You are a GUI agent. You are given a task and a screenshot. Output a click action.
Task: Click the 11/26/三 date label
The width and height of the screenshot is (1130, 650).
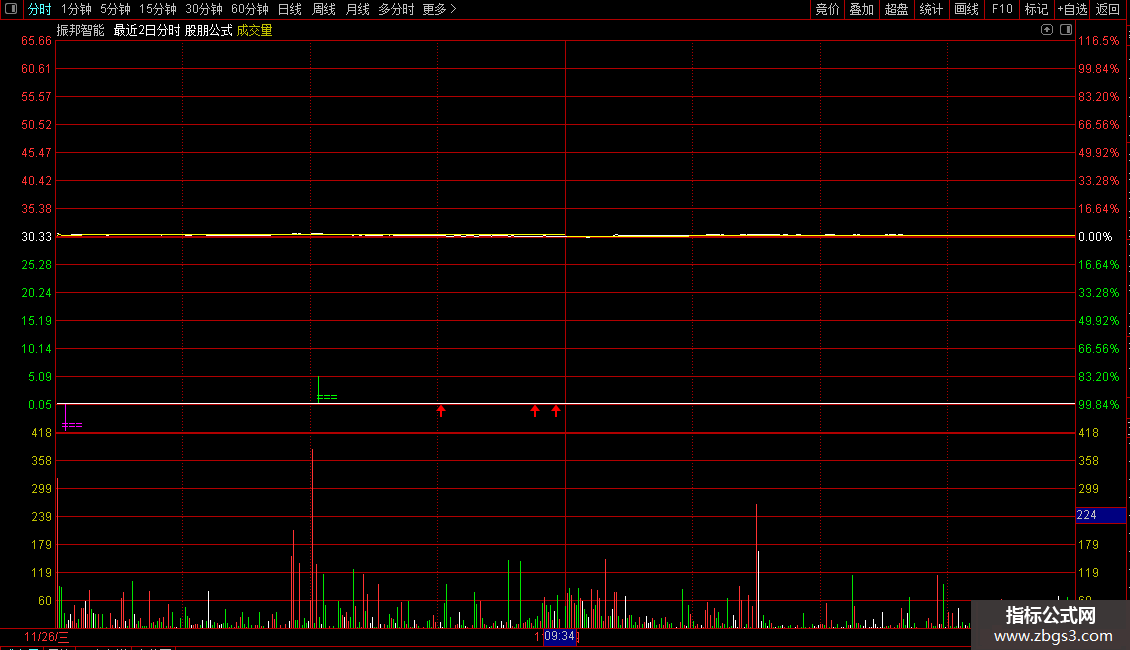(x=46, y=637)
